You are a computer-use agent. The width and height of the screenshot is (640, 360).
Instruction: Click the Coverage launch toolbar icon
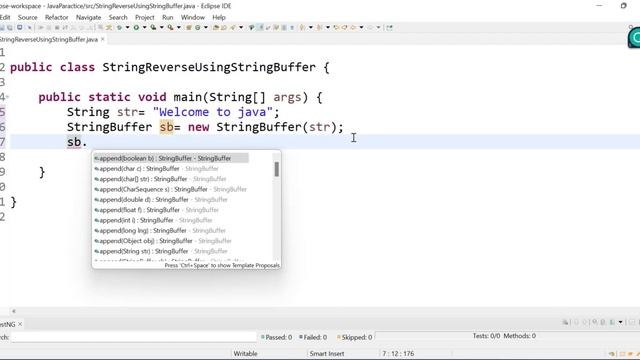pos(153,28)
